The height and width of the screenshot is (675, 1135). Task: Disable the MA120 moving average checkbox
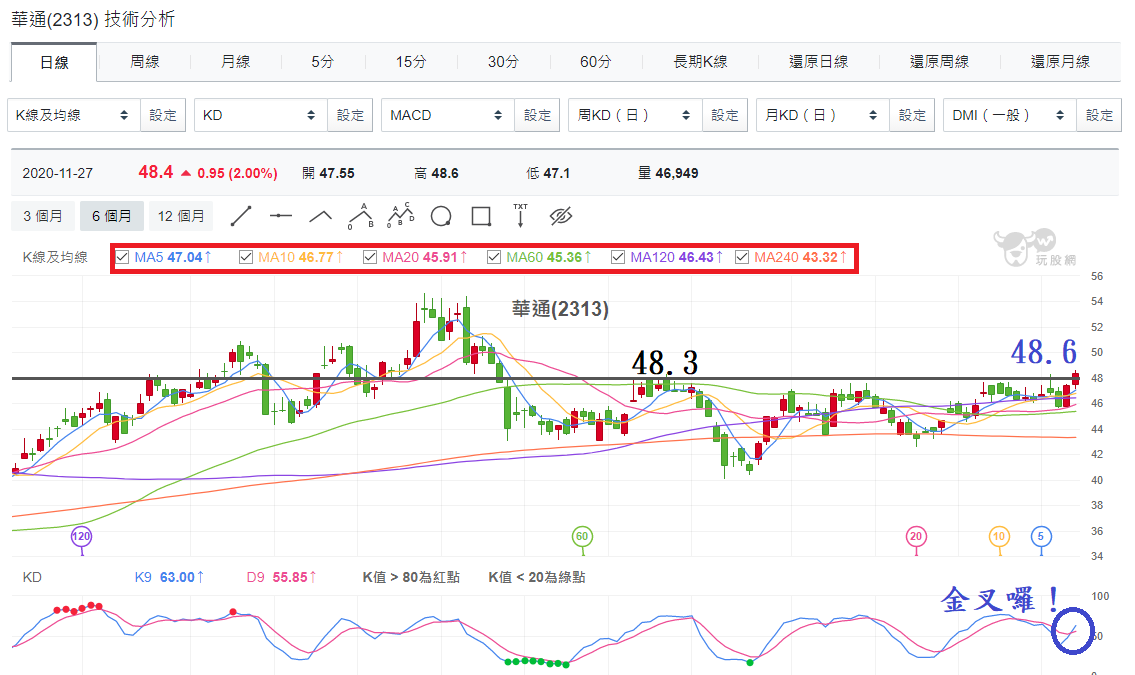pyautogui.click(x=617, y=257)
